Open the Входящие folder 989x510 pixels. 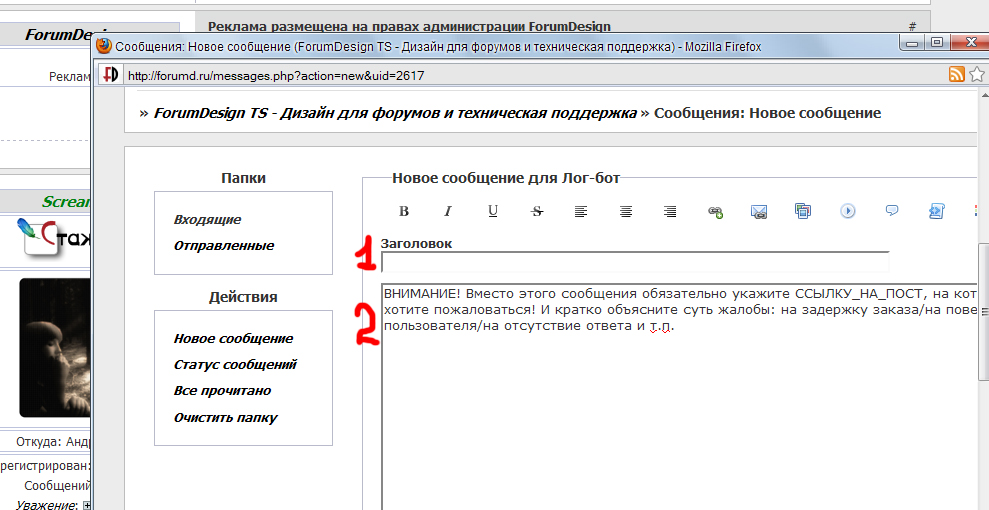(x=207, y=220)
